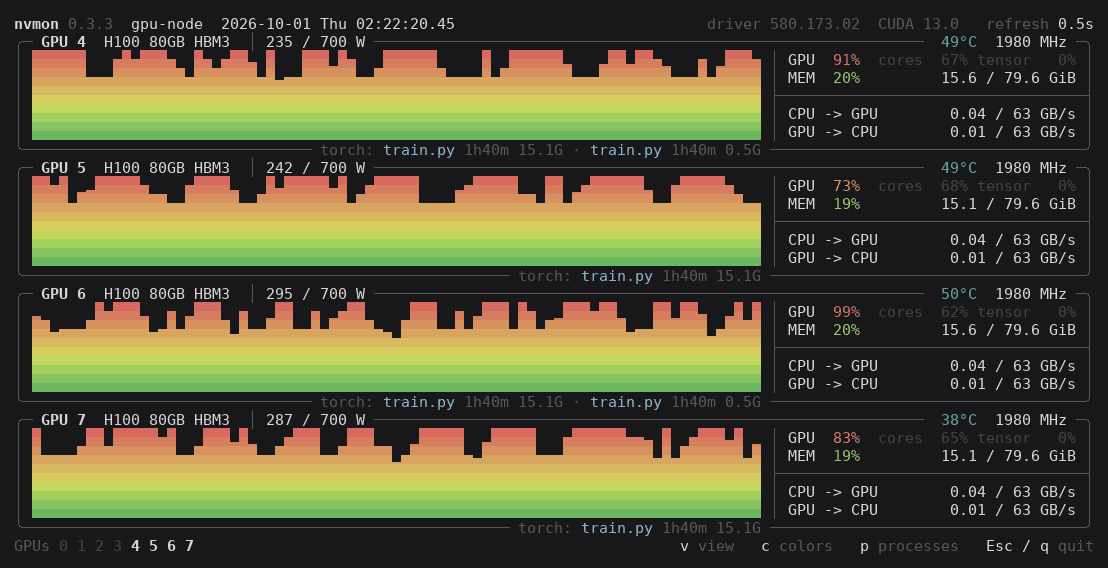Viewport: 1108px width, 568px height.
Task: Click GPU 7's MEM 19% value
Action: [x=846, y=456]
